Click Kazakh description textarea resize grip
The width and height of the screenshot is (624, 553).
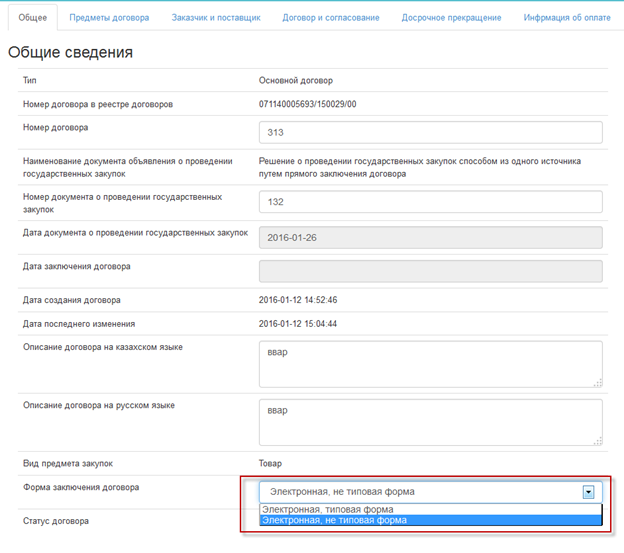pyautogui.click(x=598, y=383)
